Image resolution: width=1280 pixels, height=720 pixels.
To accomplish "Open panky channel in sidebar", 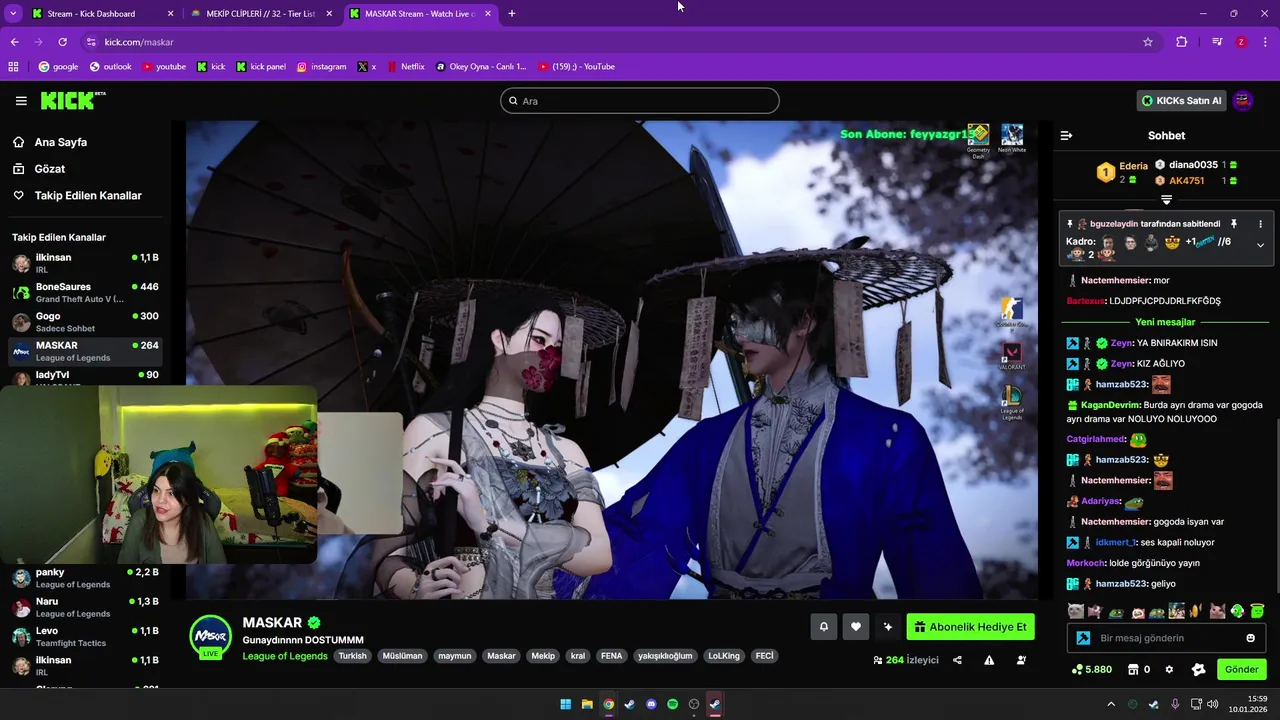I will point(85,578).
